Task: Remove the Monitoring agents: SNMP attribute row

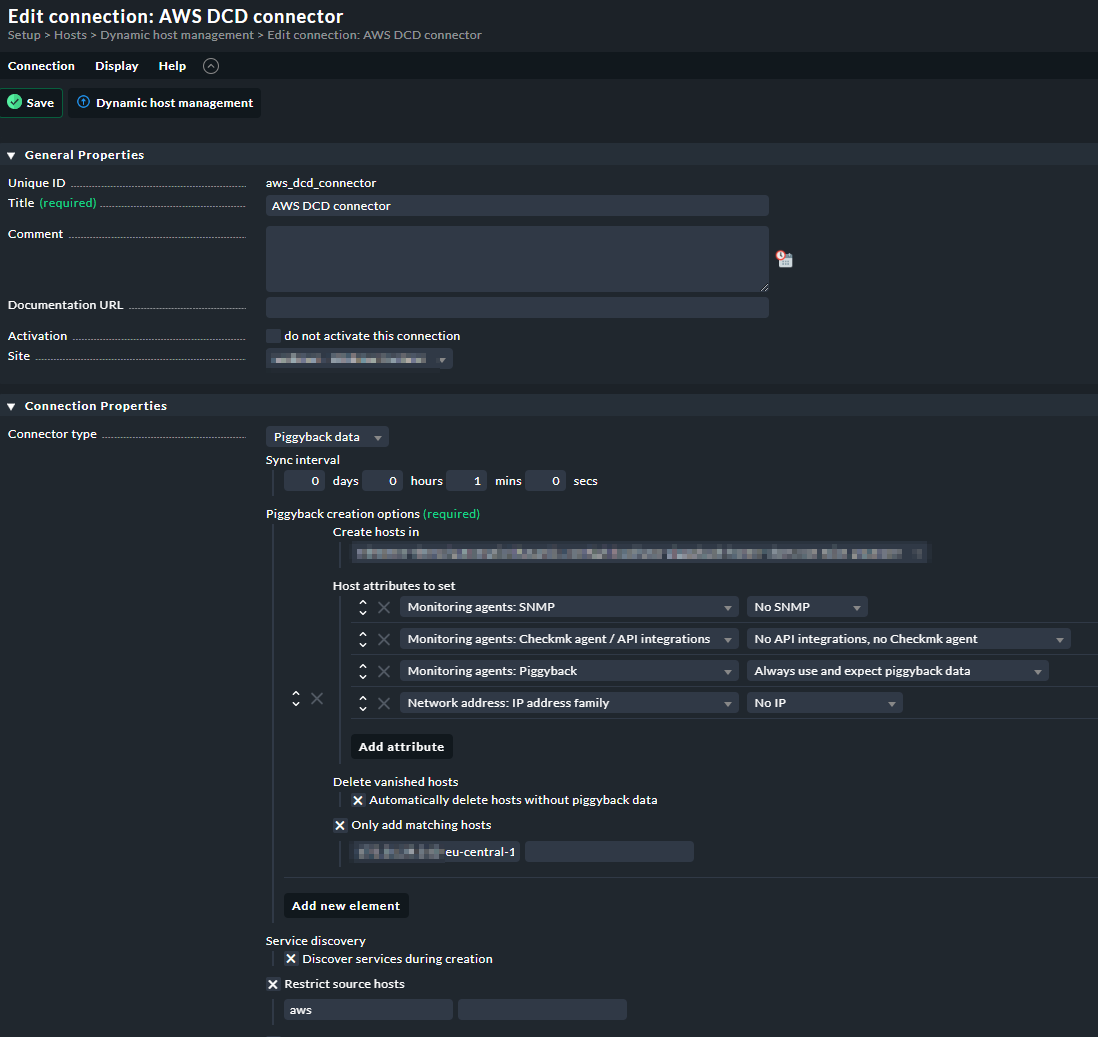Action: tap(384, 607)
